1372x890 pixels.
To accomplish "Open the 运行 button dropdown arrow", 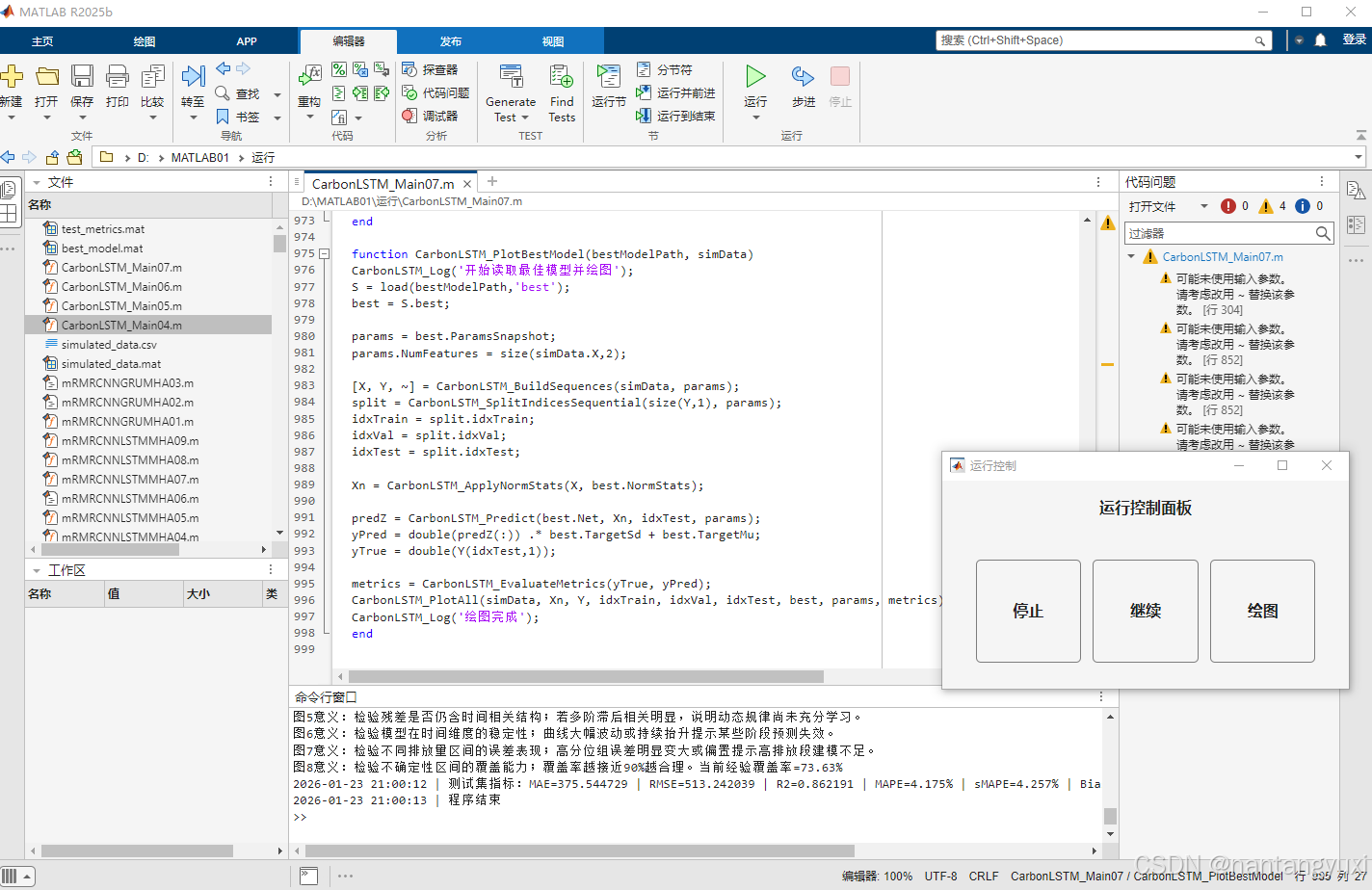I will click(x=755, y=118).
